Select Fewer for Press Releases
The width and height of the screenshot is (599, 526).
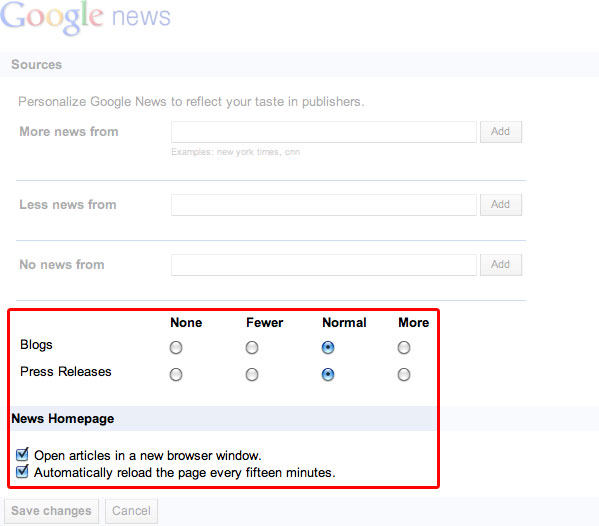pos(252,374)
